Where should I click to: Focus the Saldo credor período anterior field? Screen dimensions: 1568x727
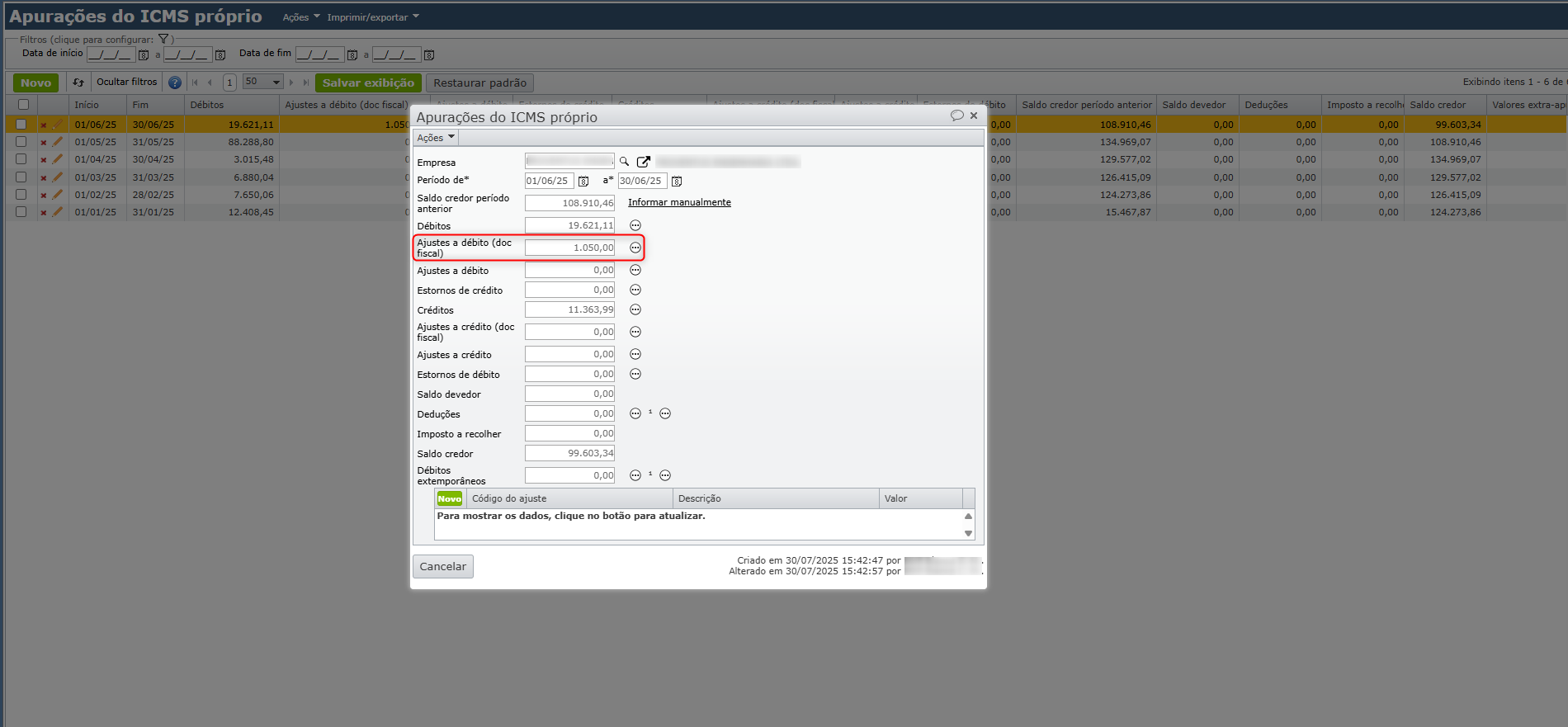tap(569, 203)
